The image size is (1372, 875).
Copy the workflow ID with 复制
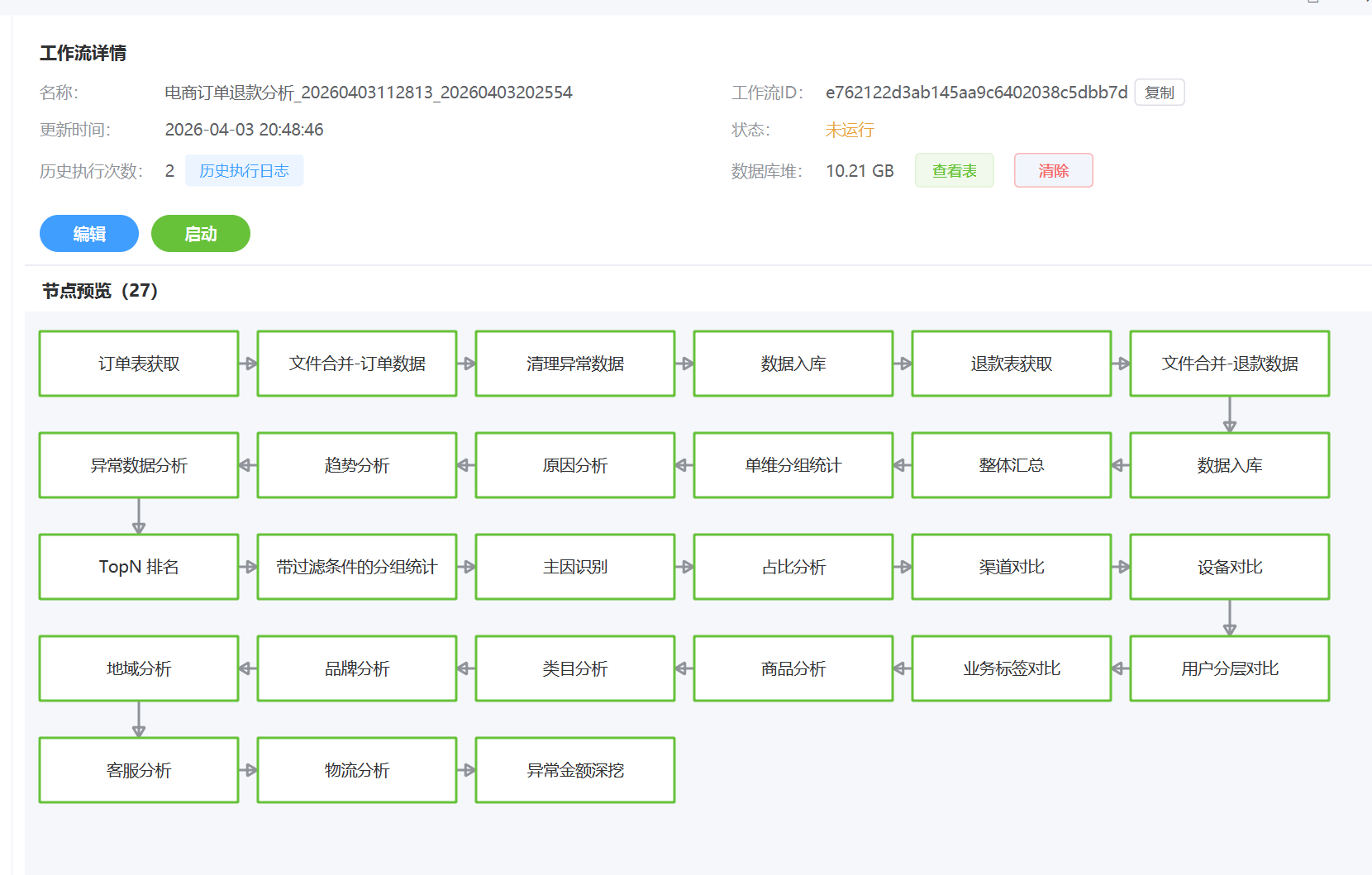[1159, 93]
